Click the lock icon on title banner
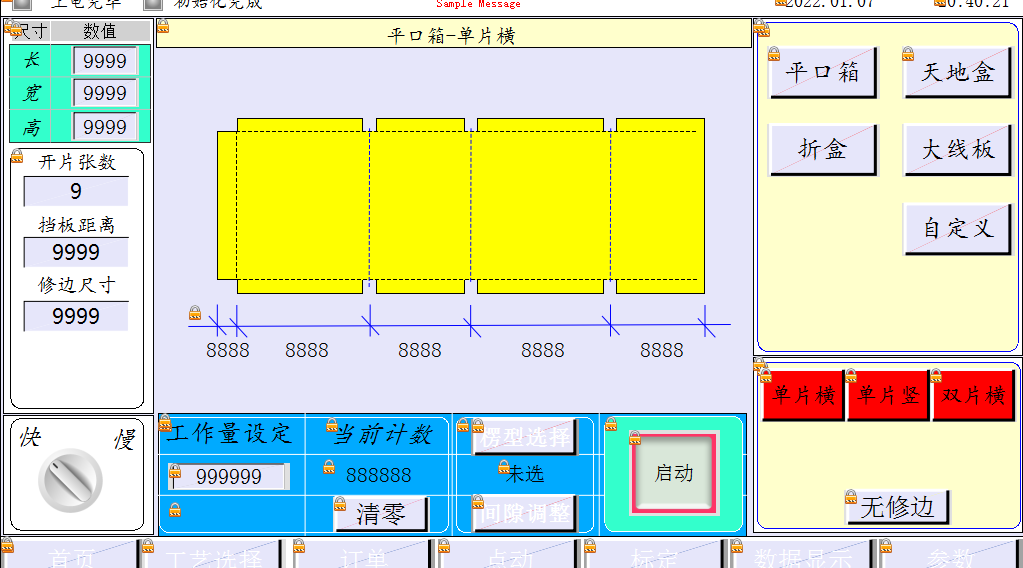 coord(163,26)
